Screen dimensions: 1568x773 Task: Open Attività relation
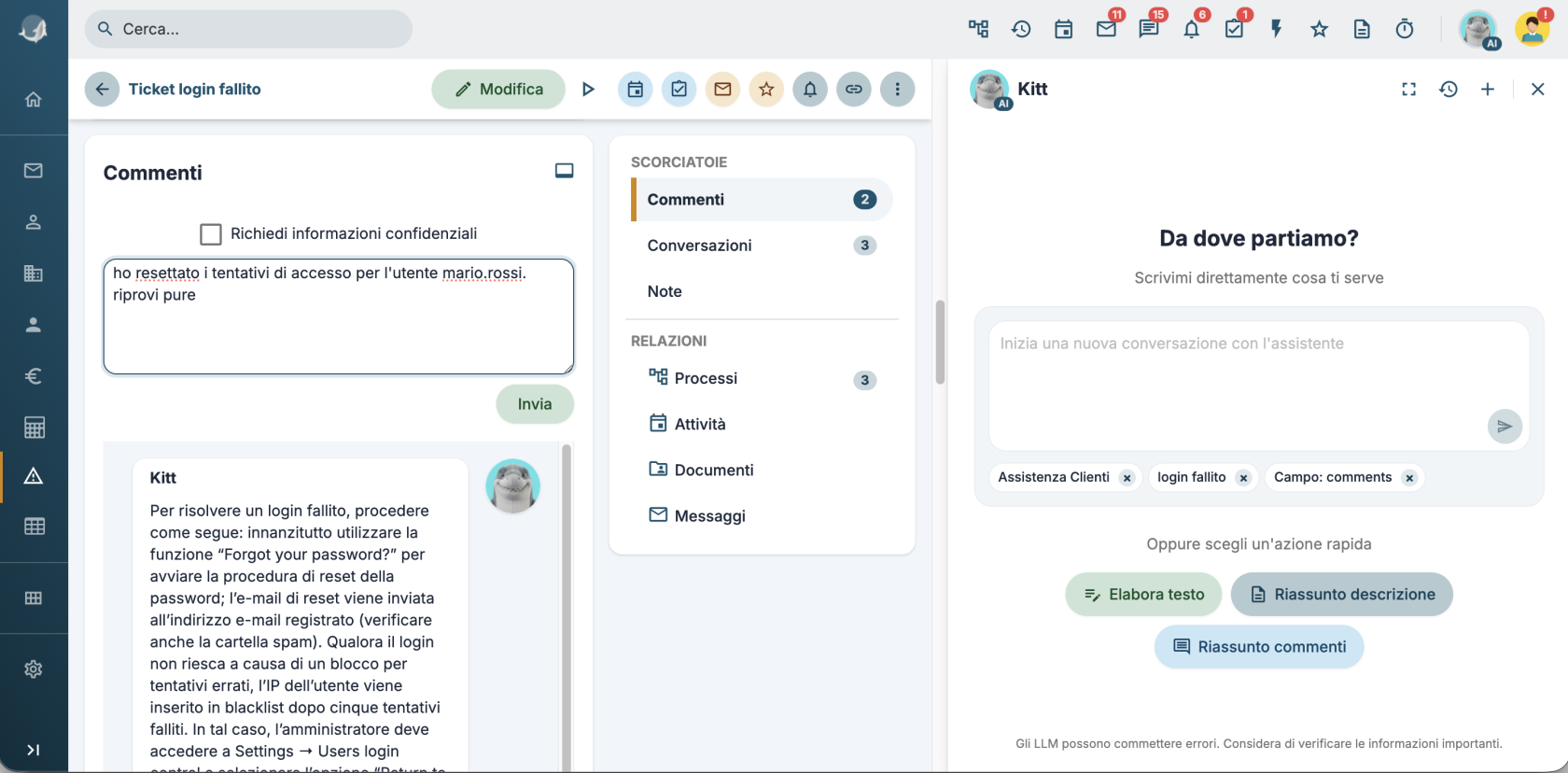(x=762, y=424)
